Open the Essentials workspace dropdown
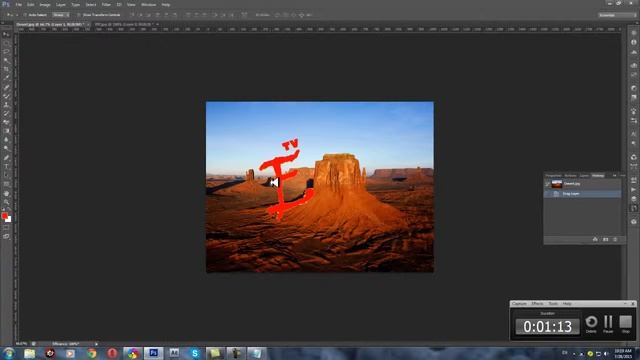The width and height of the screenshot is (640, 360). click(617, 15)
